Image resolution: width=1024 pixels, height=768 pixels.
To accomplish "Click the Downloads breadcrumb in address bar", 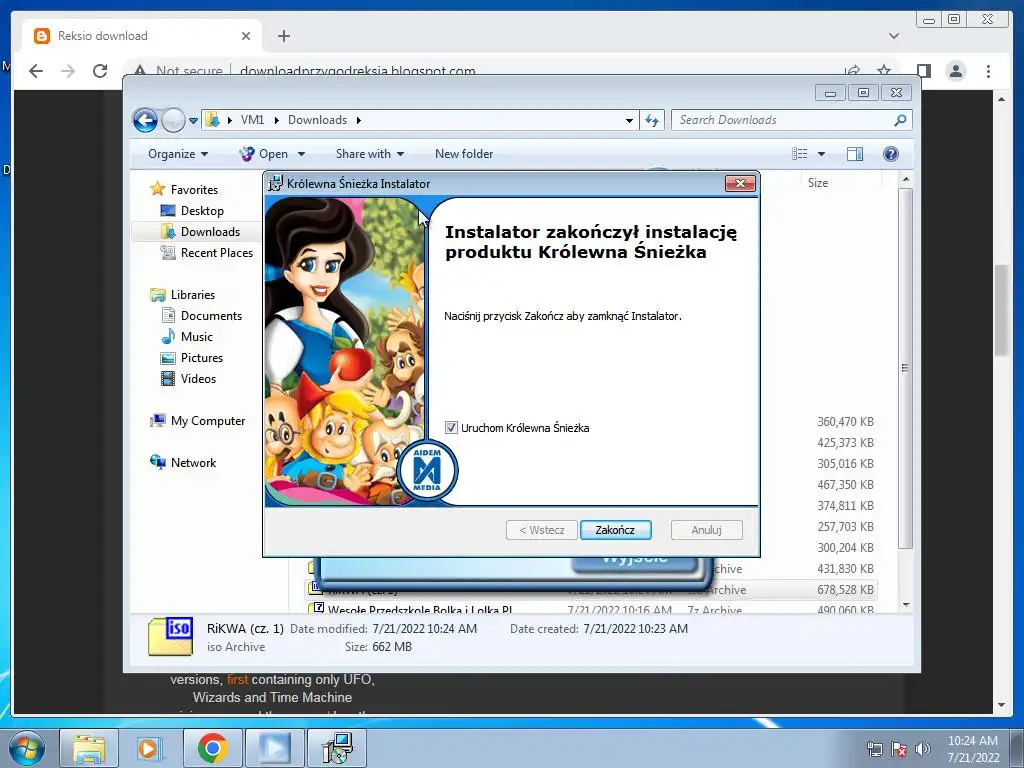I will click(x=317, y=120).
